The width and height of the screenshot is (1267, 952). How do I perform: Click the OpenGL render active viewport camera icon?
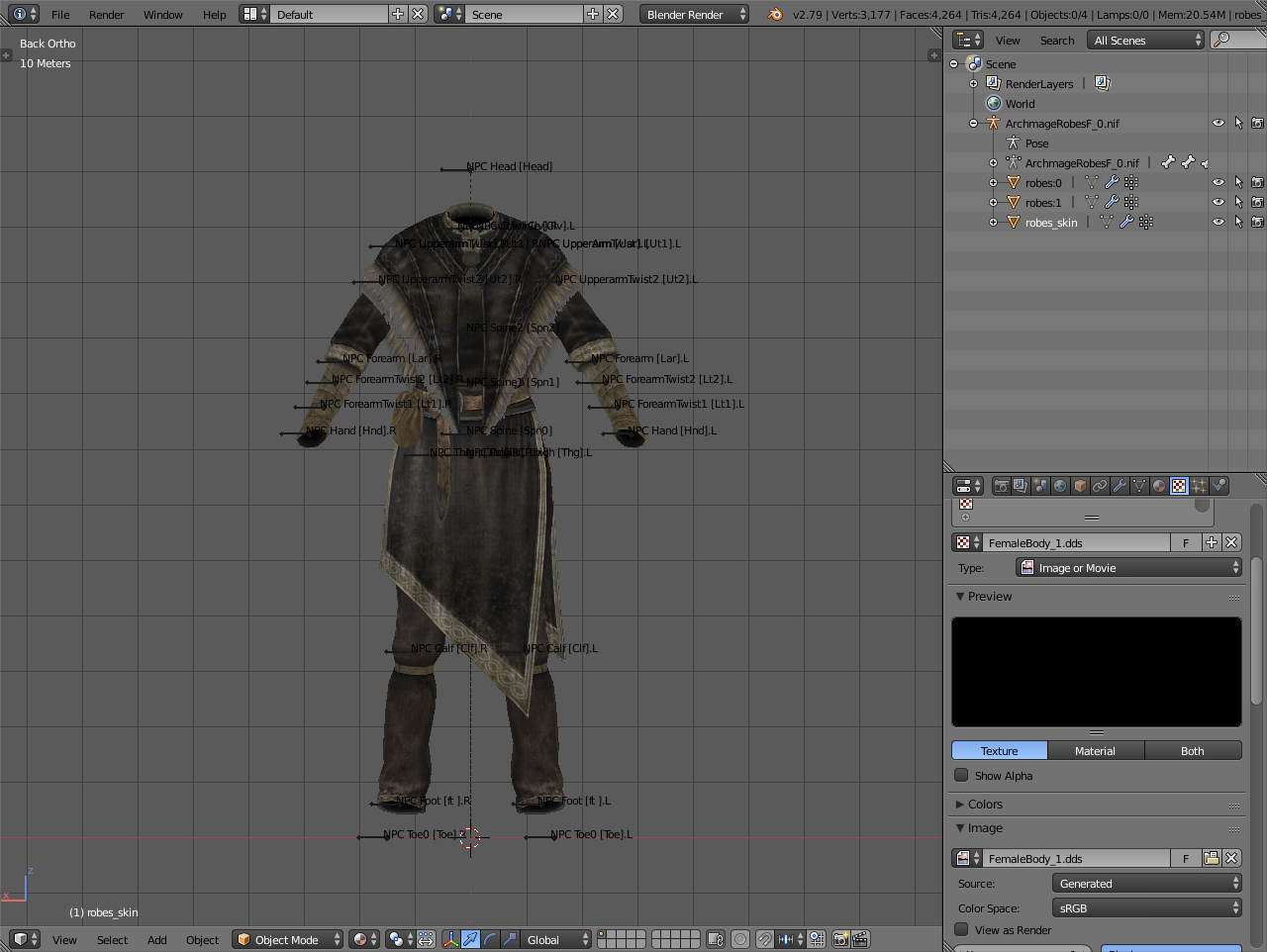pos(840,939)
